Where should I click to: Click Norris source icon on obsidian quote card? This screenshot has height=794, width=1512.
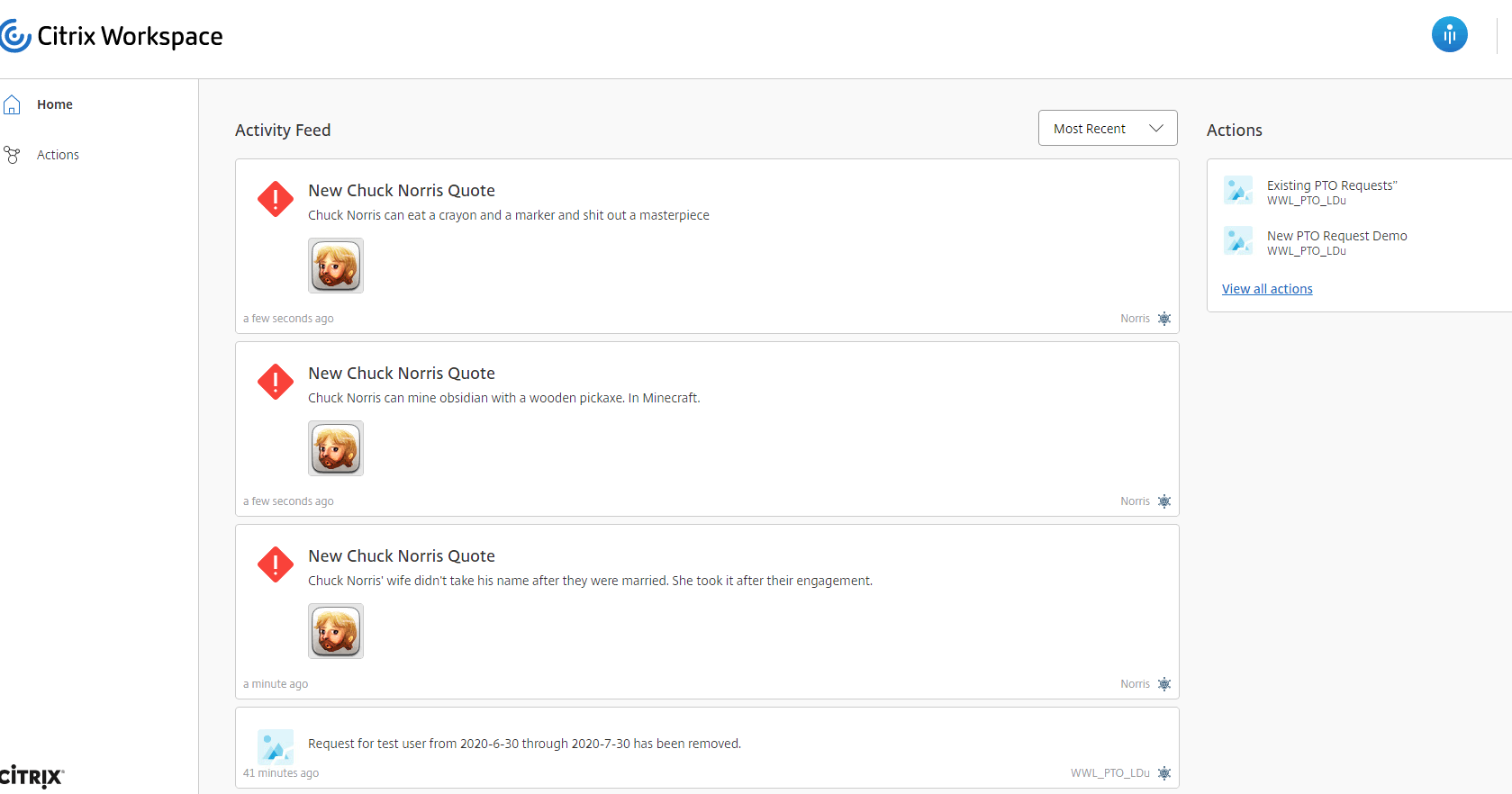pyautogui.click(x=1164, y=501)
